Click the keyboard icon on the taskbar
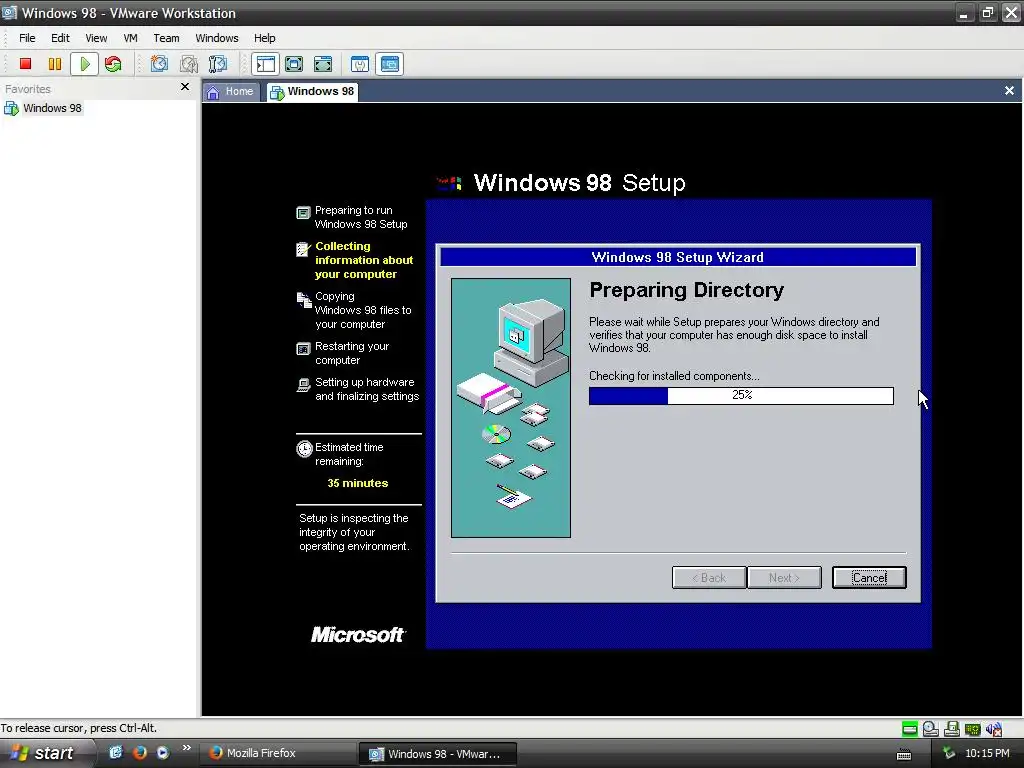 [904, 755]
